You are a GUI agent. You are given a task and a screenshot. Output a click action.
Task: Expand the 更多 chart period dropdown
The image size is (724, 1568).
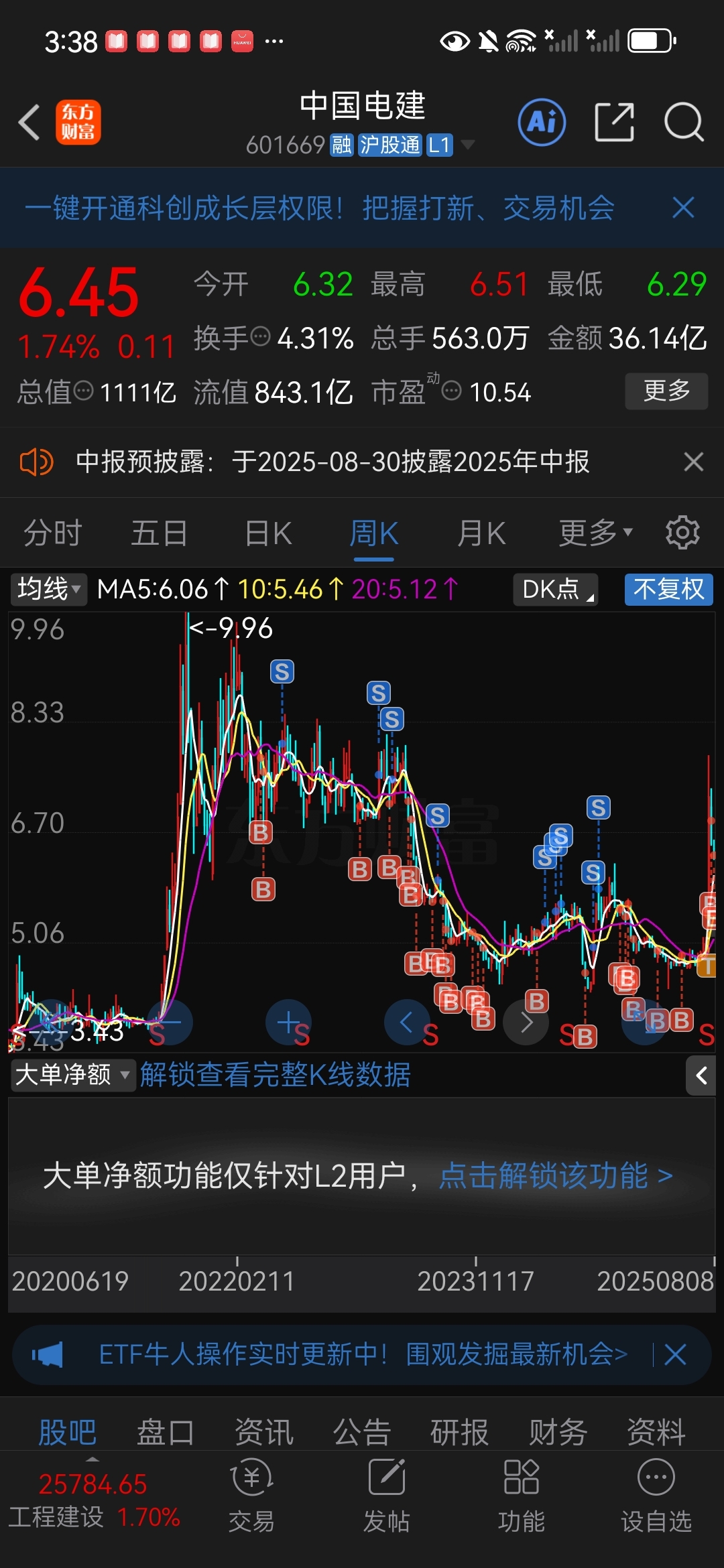coord(595,533)
